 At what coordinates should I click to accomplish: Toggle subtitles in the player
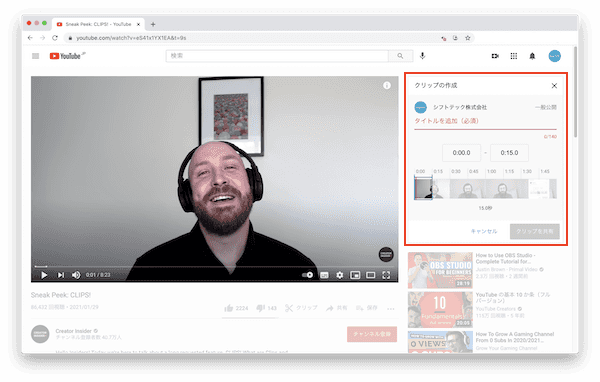pyautogui.click(x=324, y=275)
